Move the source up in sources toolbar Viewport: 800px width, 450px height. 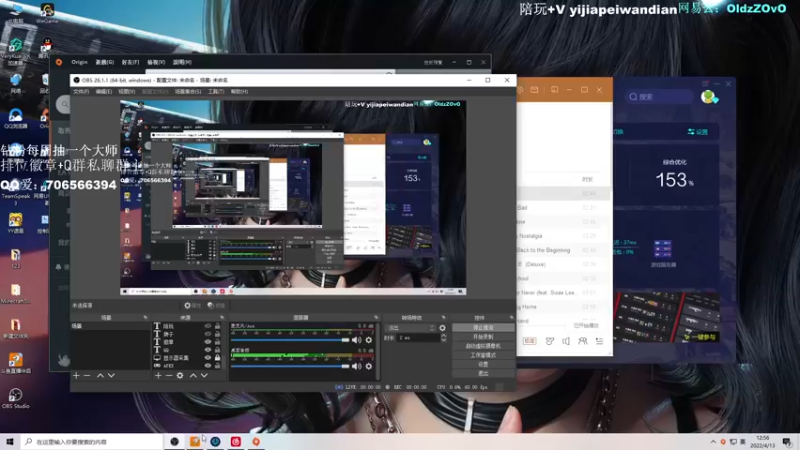[x=193, y=376]
